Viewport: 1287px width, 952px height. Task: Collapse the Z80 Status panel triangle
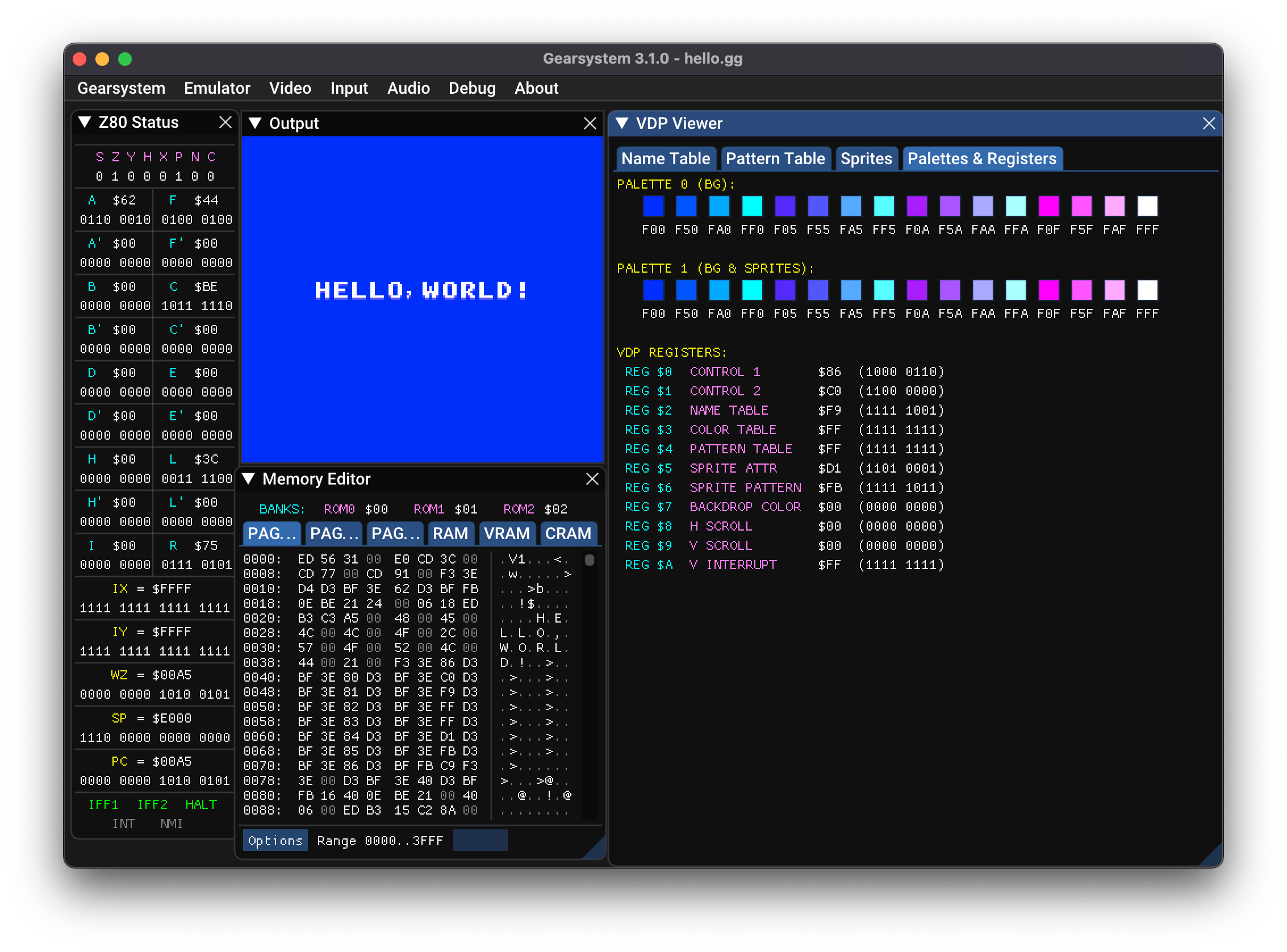[x=85, y=122]
